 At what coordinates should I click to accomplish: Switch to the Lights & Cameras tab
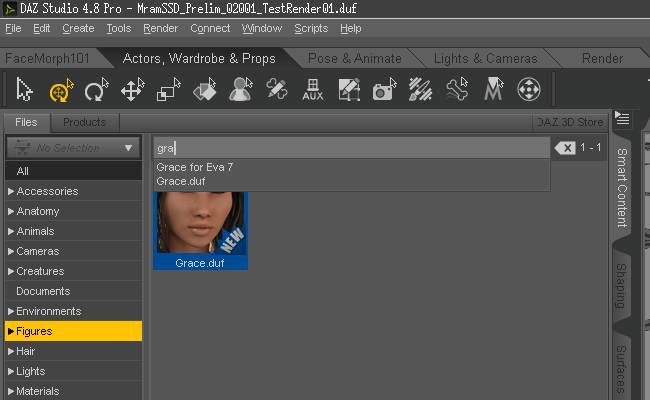(x=485, y=58)
